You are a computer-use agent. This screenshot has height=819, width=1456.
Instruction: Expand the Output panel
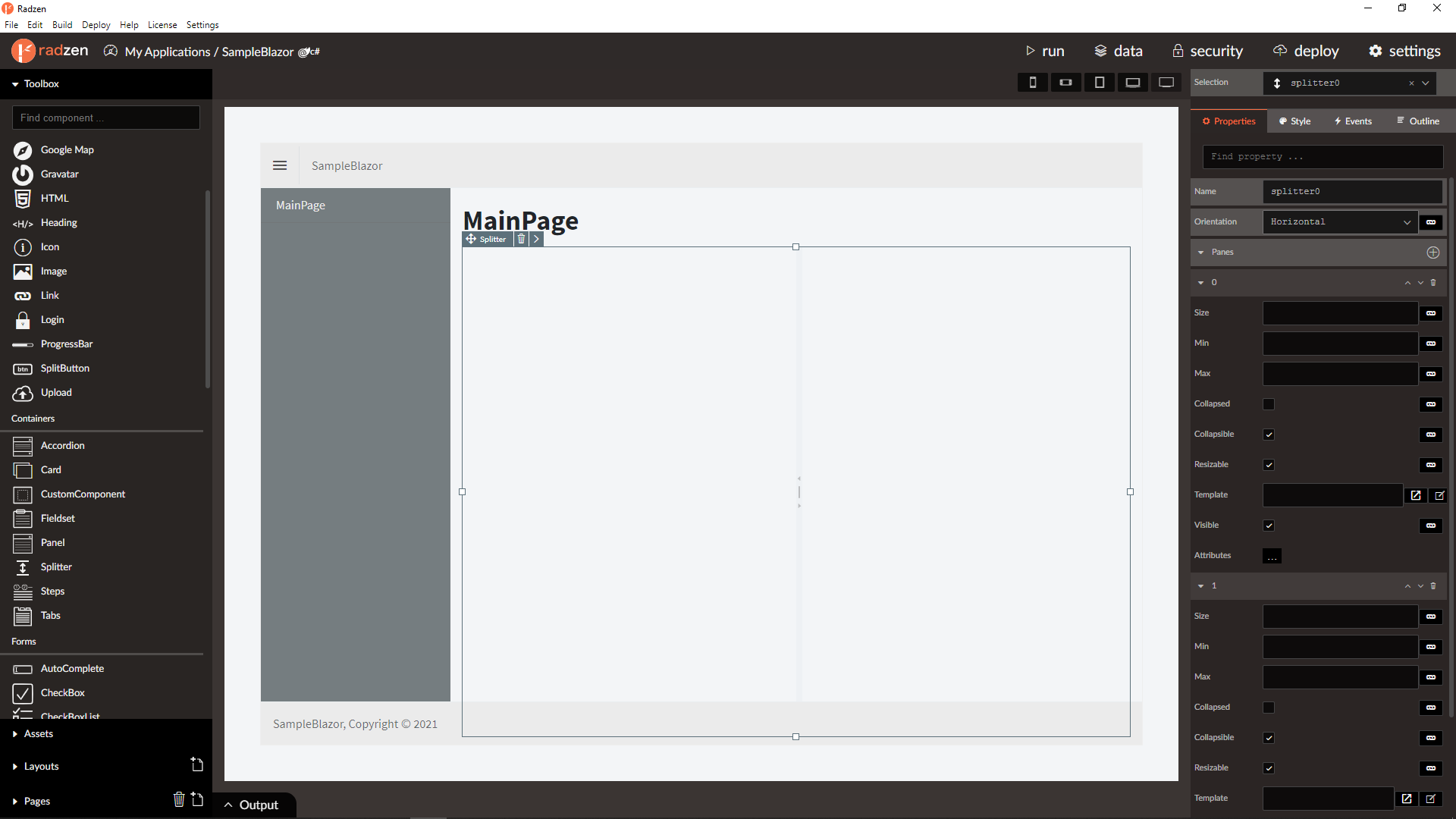click(x=251, y=805)
